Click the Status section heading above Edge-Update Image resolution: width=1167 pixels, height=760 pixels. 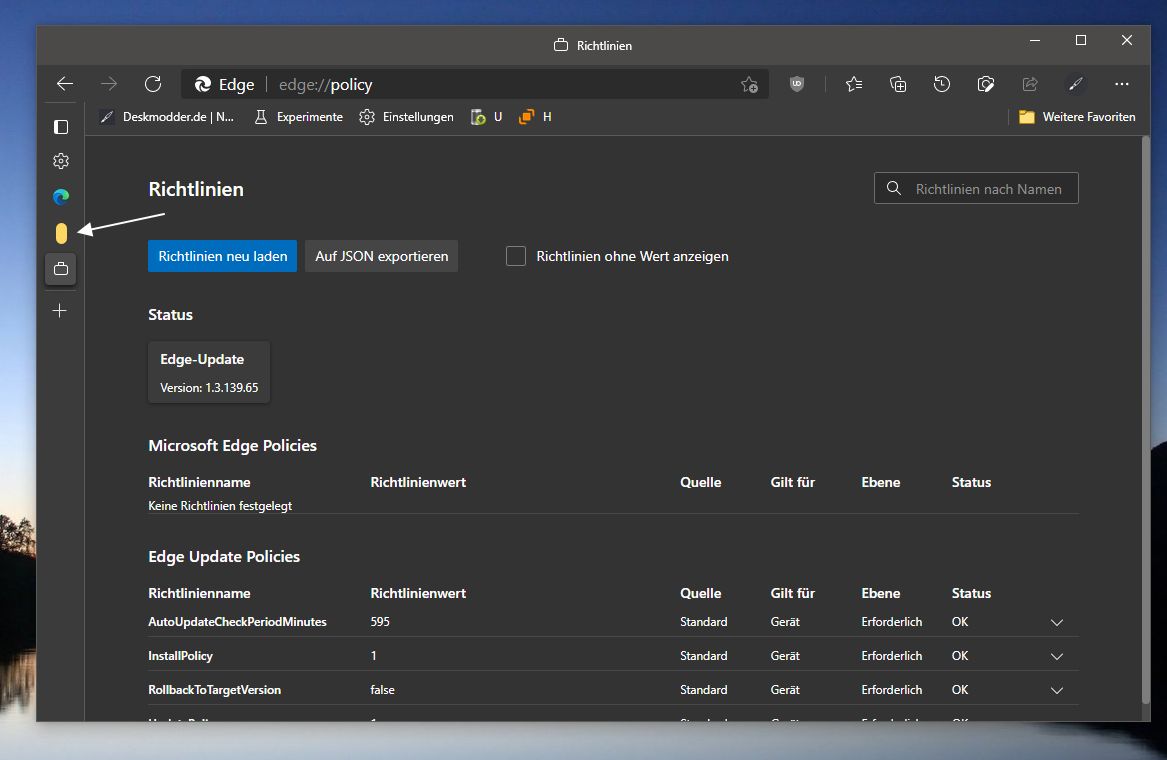pyautogui.click(x=170, y=314)
